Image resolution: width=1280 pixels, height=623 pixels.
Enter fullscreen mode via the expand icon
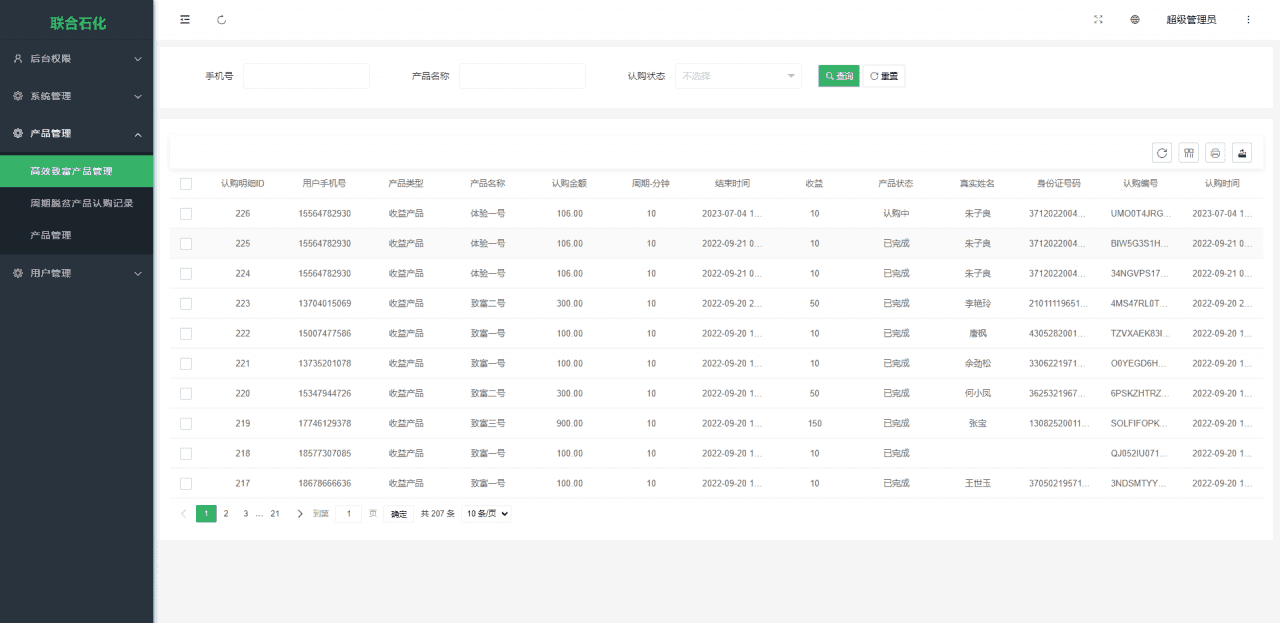(1098, 19)
